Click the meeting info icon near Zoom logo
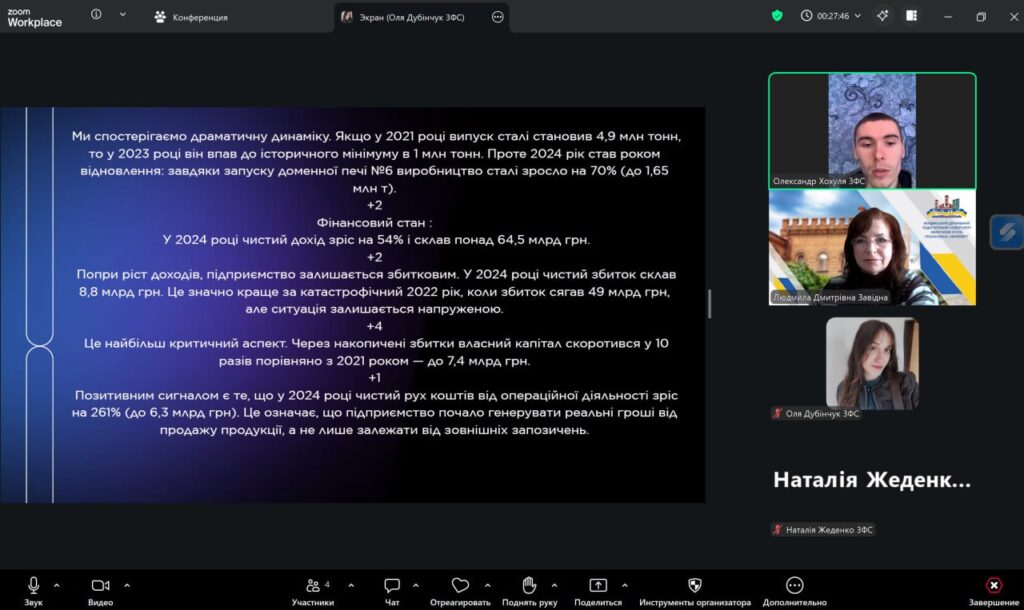The width and height of the screenshot is (1024, 610). pos(97,15)
